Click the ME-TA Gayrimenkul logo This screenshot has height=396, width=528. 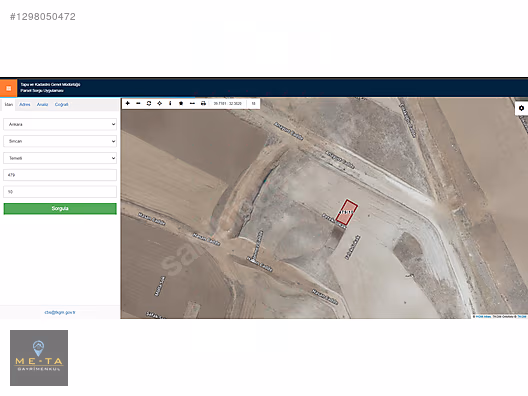click(39, 358)
